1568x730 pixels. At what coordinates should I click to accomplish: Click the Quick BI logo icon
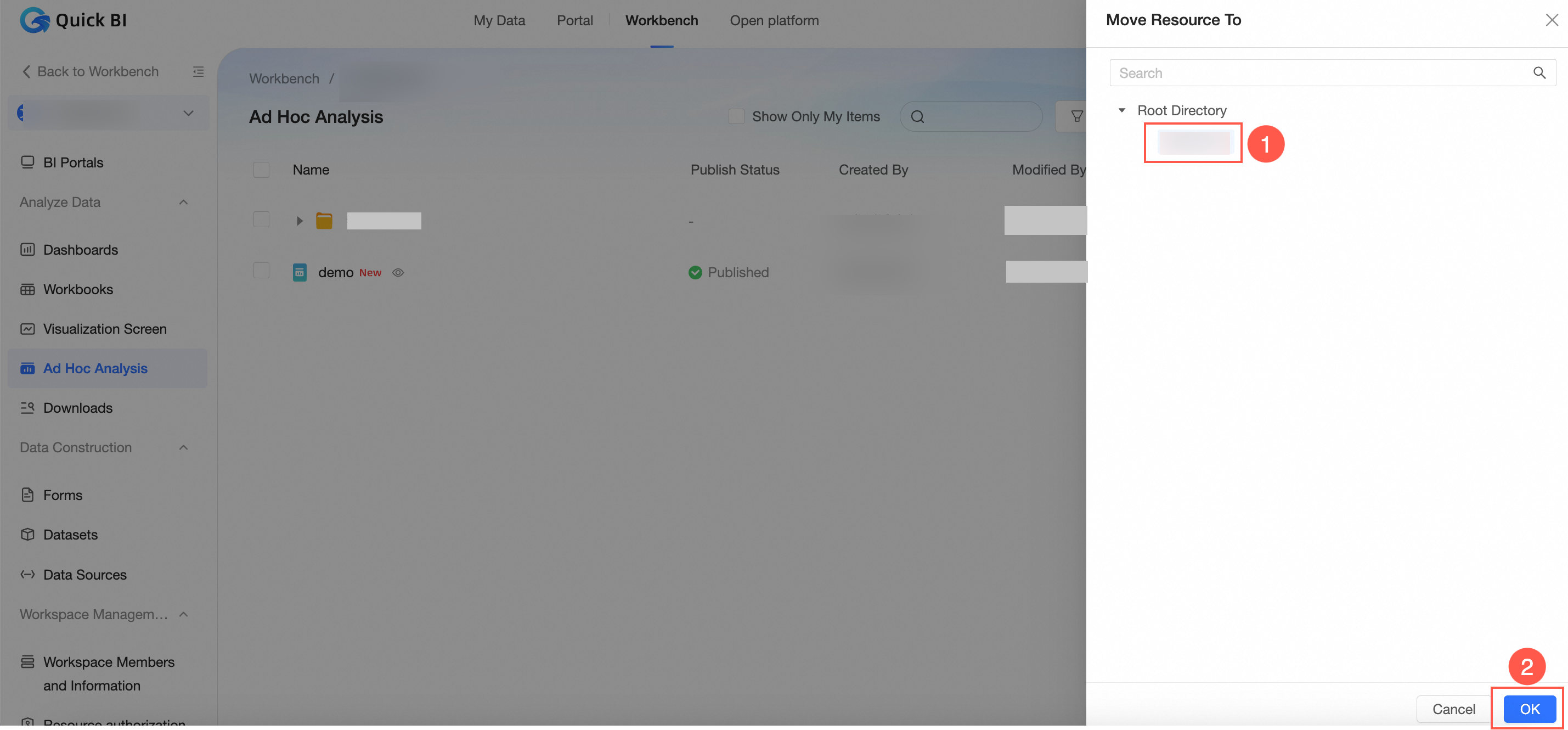point(35,20)
